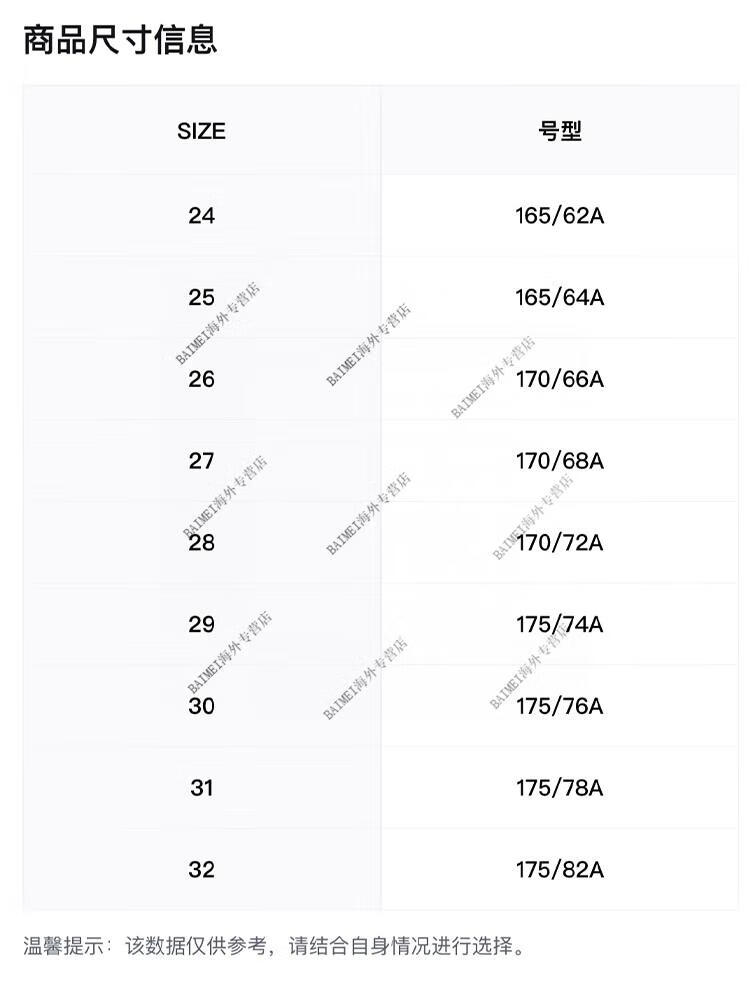
Task: Select size 31 row
Action: [381, 788]
